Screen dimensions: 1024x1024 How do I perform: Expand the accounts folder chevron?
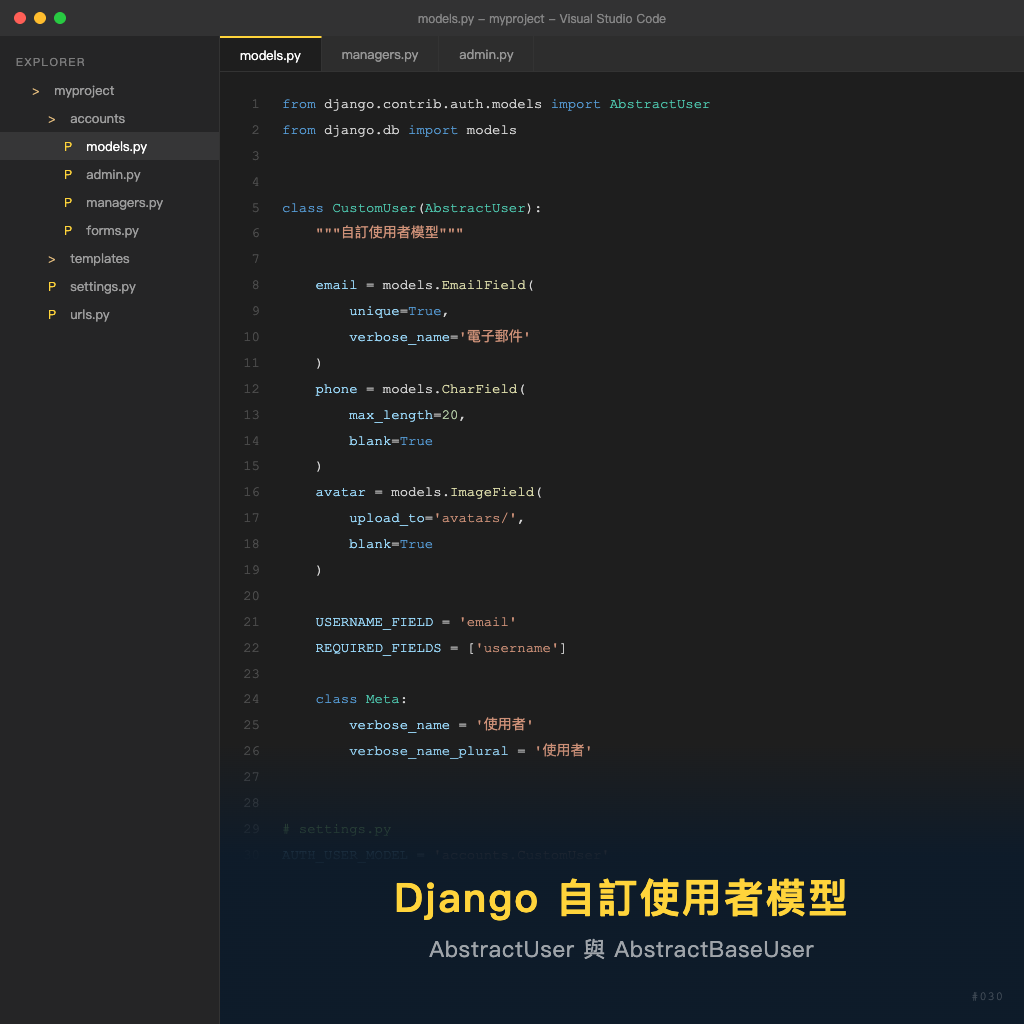tap(52, 120)
